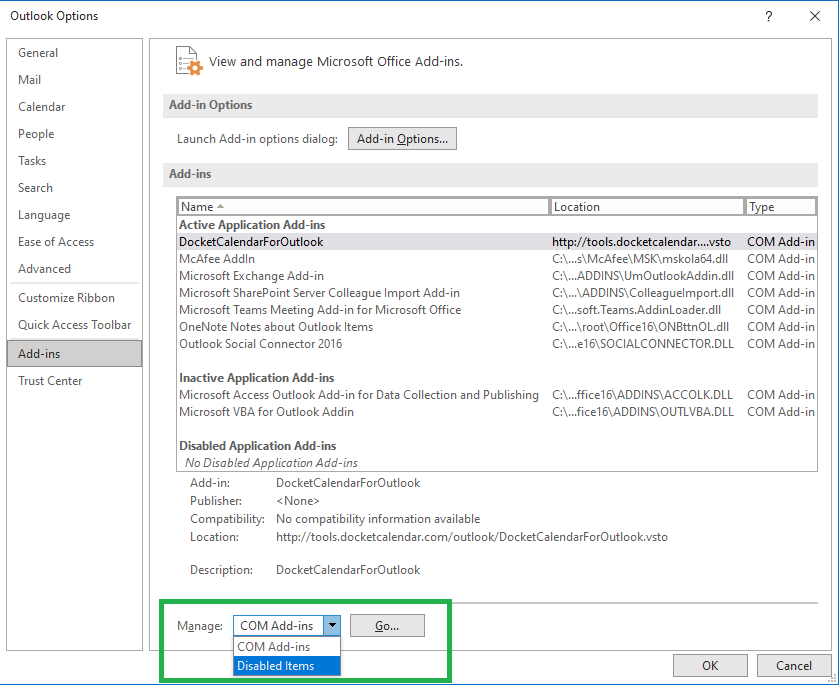Click the docketcalendar .vsto location details text
Viewport: 839px width, 685px height.
tap(471, 537)
